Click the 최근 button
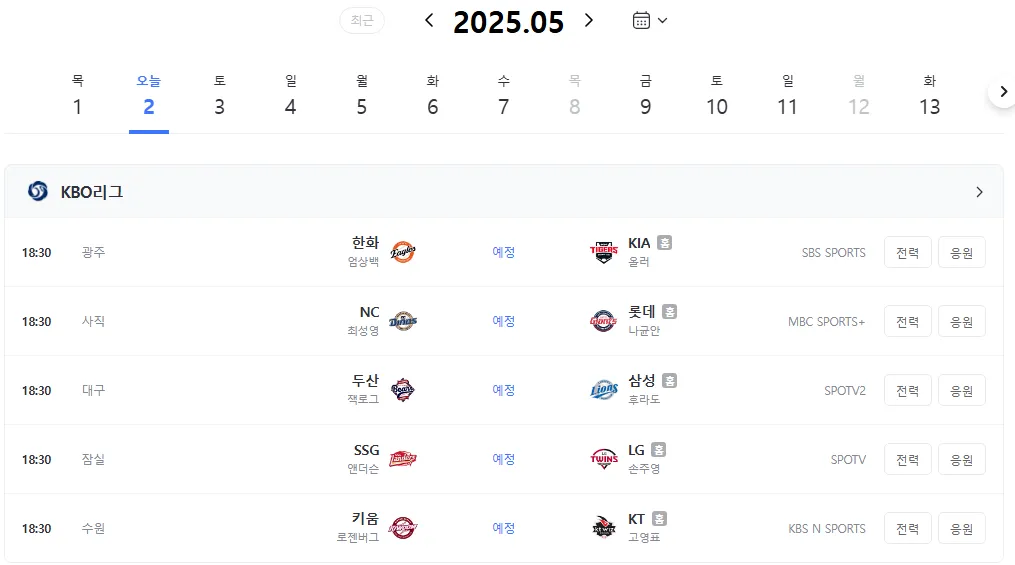This screenshot has width=1015, height=565. coord(362,21)
